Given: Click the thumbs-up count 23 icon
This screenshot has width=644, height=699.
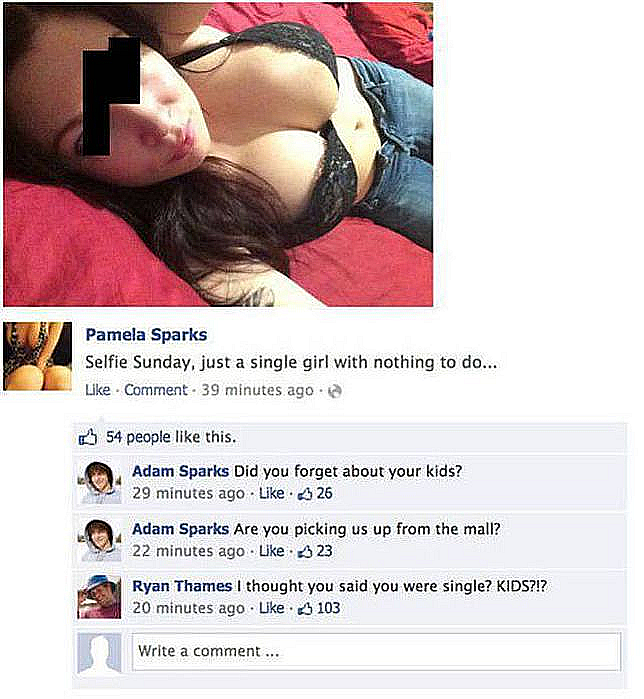Looking at the screenshot, I should pos(305,552).
